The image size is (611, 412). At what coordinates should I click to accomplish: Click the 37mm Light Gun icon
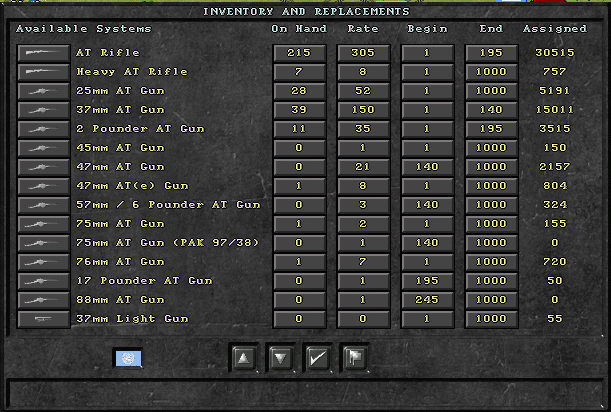(44, 319)
